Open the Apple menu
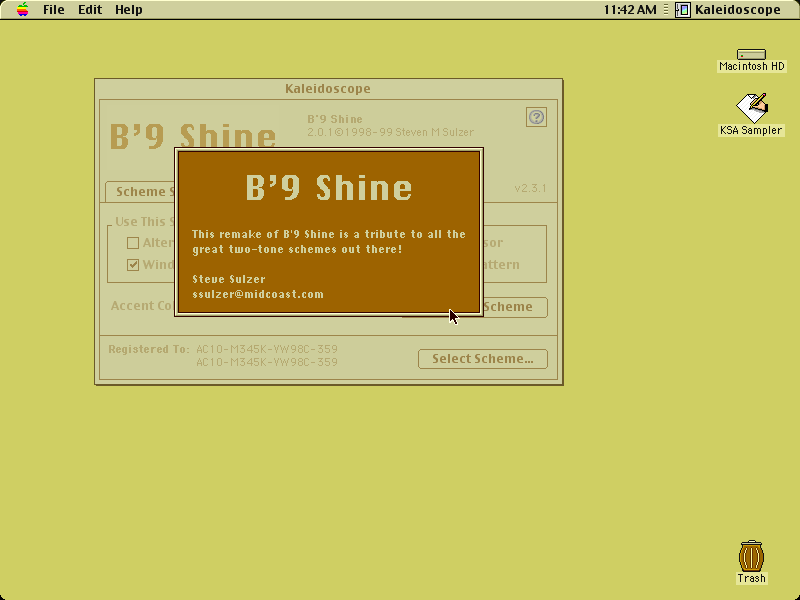The image size is (800, 600). pos(22,10)
